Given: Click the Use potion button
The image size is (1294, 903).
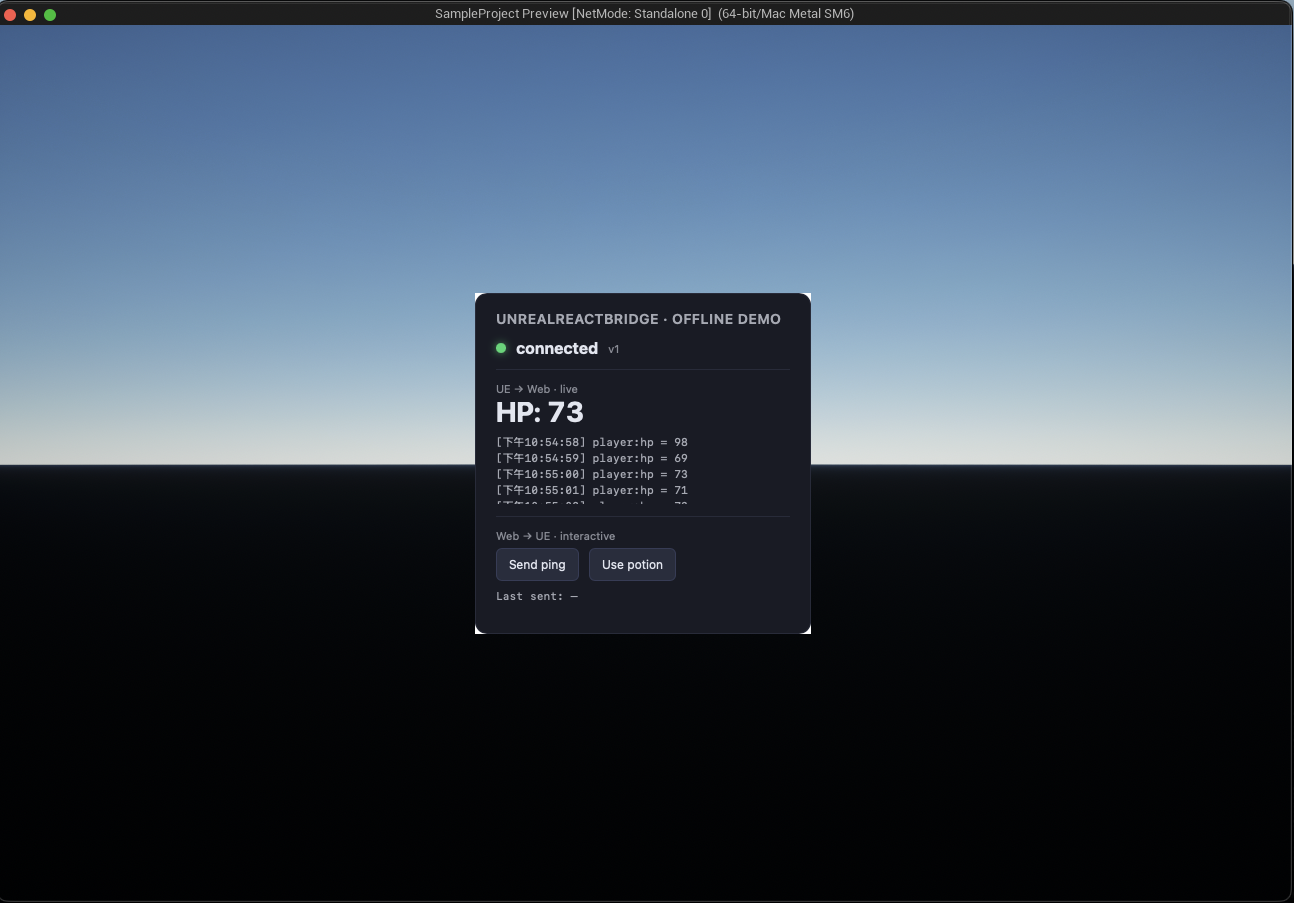Looking at the screenshot, I should (x=632, y=564).
